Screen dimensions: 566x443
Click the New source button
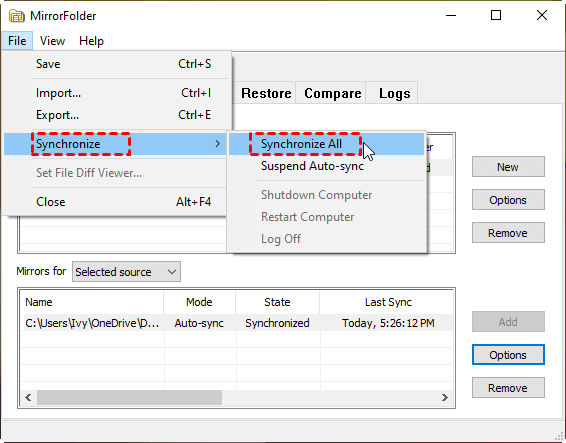(508, 167)
